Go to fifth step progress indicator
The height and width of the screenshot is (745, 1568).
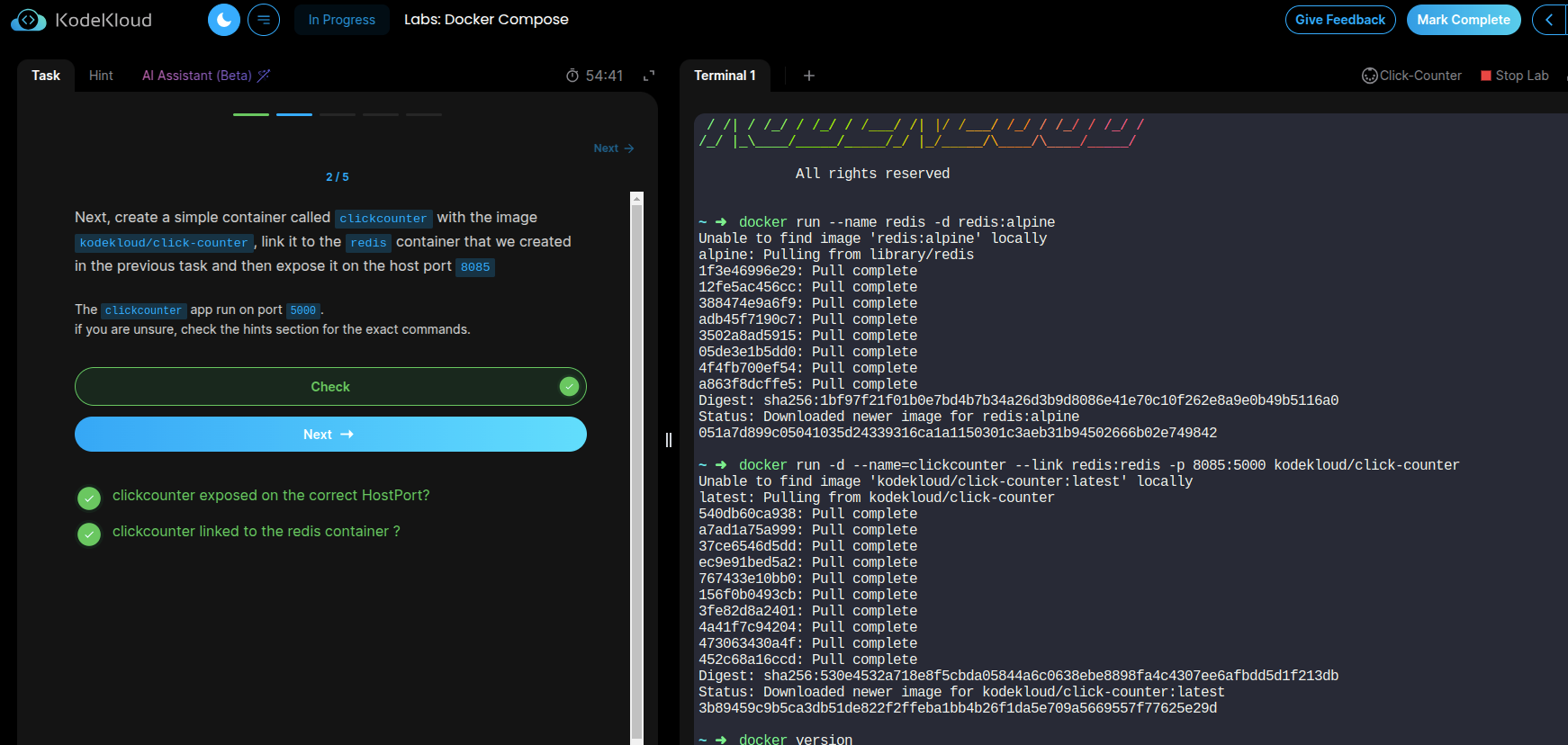[424, 114]
